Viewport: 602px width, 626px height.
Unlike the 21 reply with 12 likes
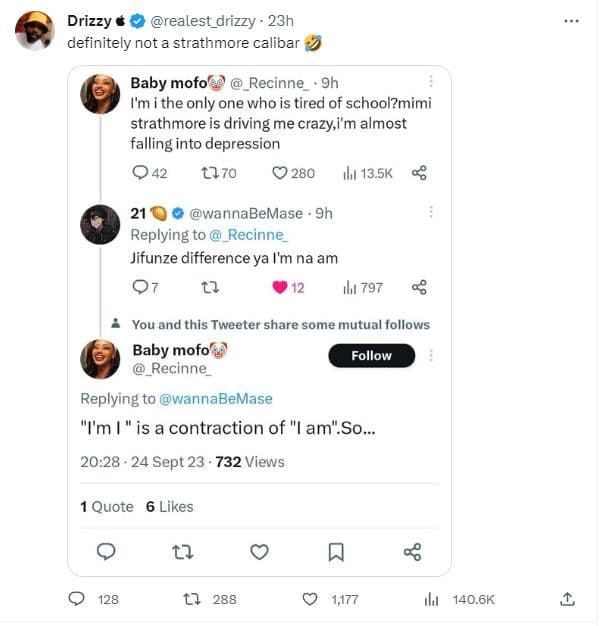point(279,288)
